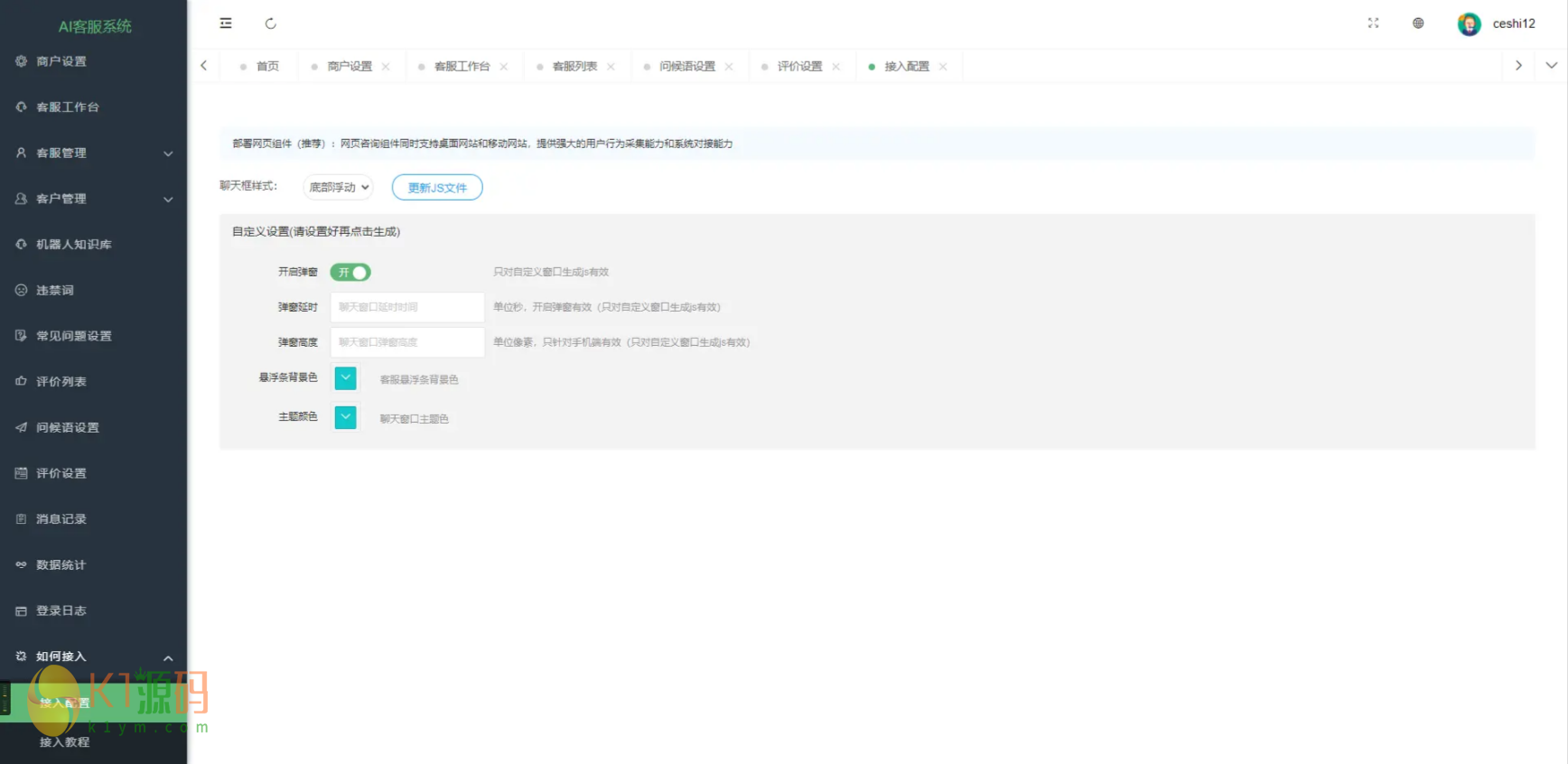Click the sidebar collapse hamburger icon
Viewport: 1568px width, 764px height.
coord(226,23)
